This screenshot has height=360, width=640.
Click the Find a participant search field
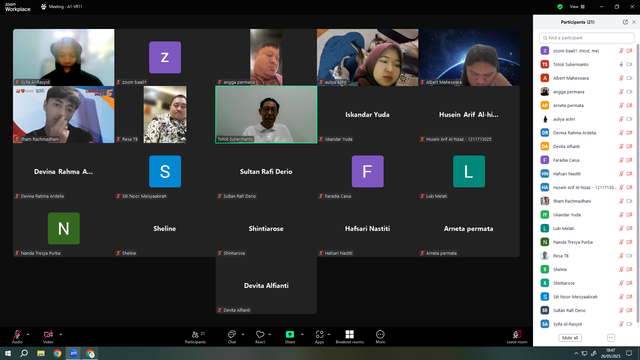click(x=587, y=38)
